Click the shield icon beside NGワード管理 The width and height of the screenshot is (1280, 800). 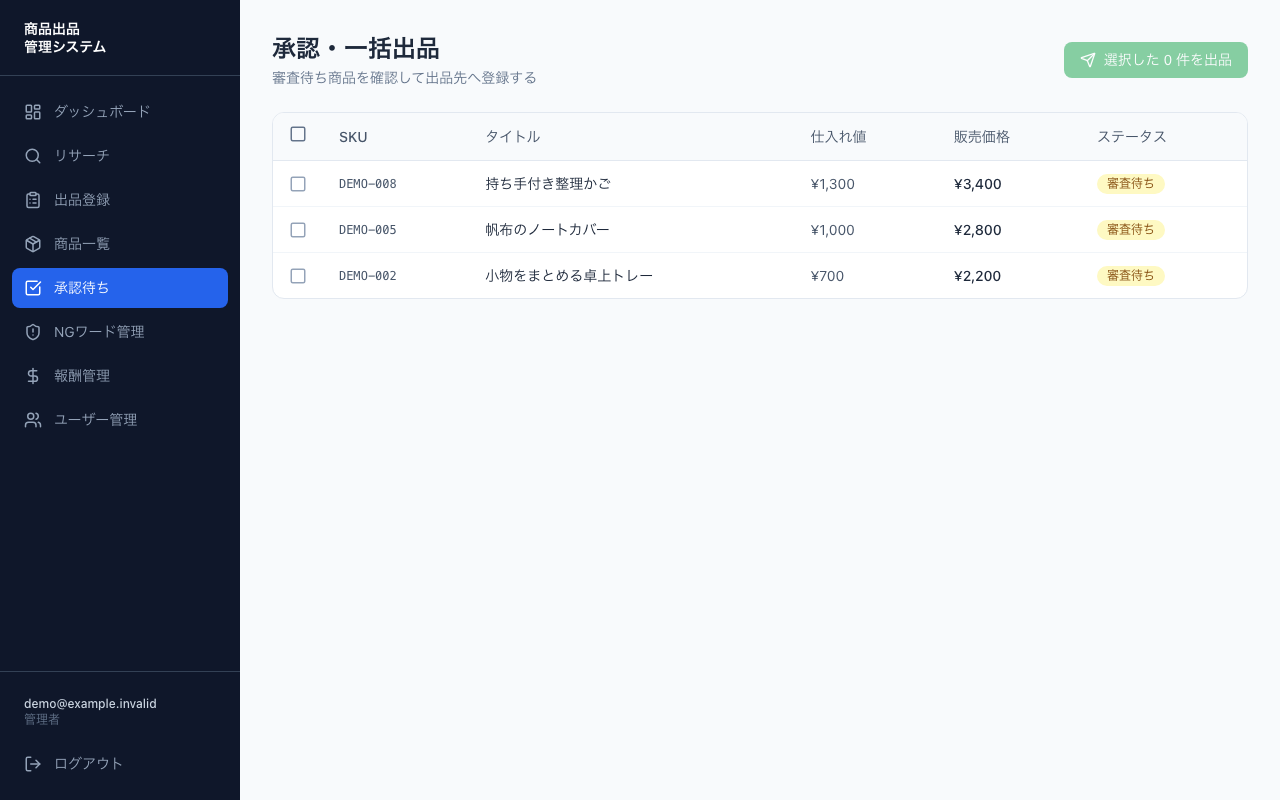(x=33, y=332)
